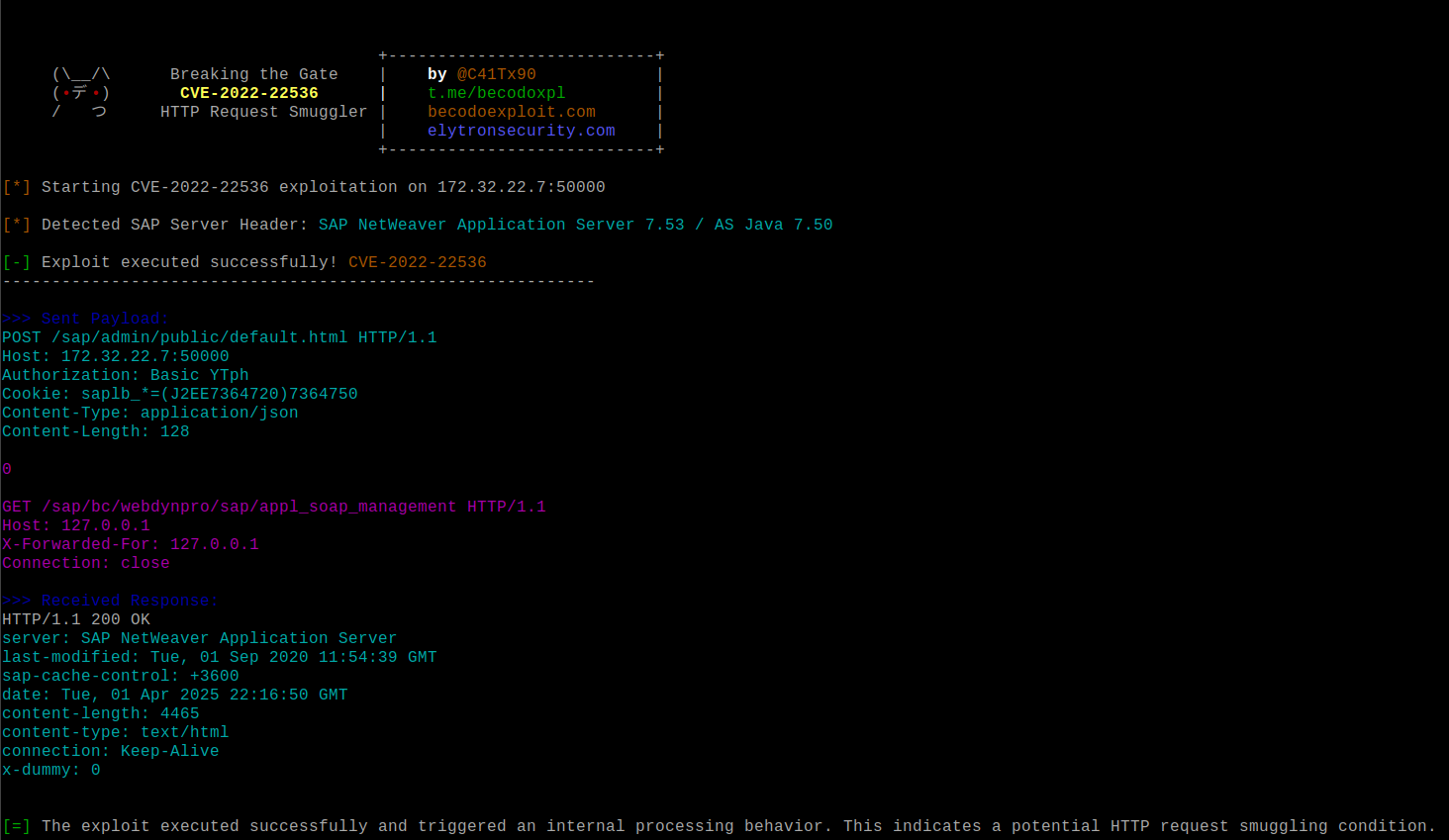Click the "server: SAP NetWeaver Application Server" response header

point(200,638)
